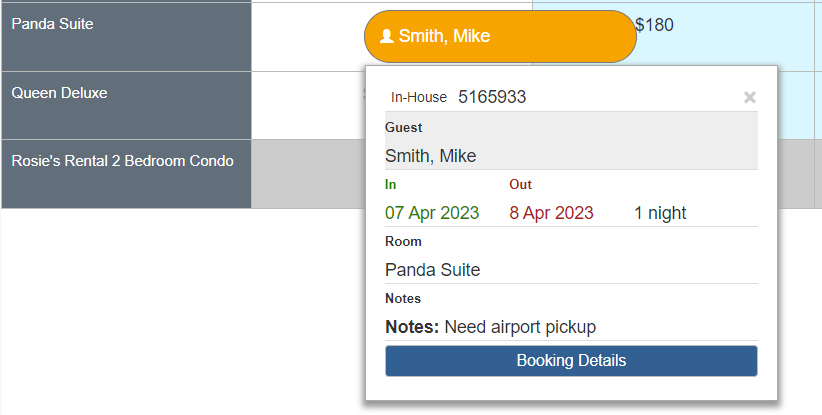This screenshot has width=822, height=415.
Task: Click the Need airport pickup note
Action: (520, 327)
